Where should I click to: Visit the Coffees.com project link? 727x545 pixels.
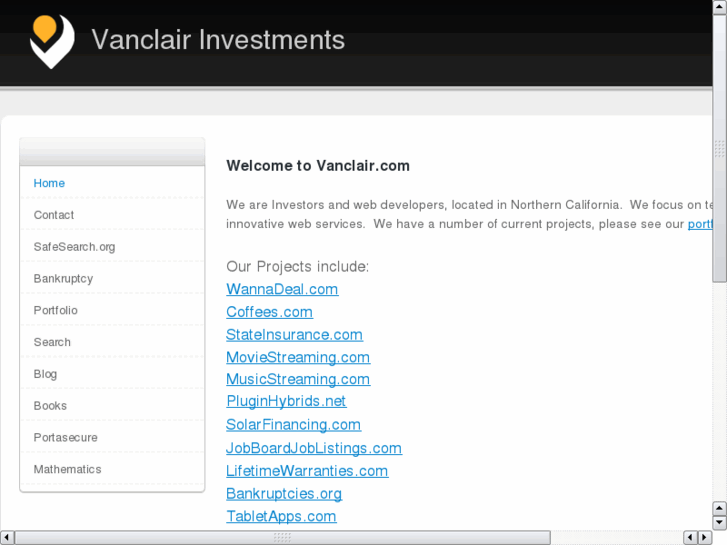[x=269, y=312]
